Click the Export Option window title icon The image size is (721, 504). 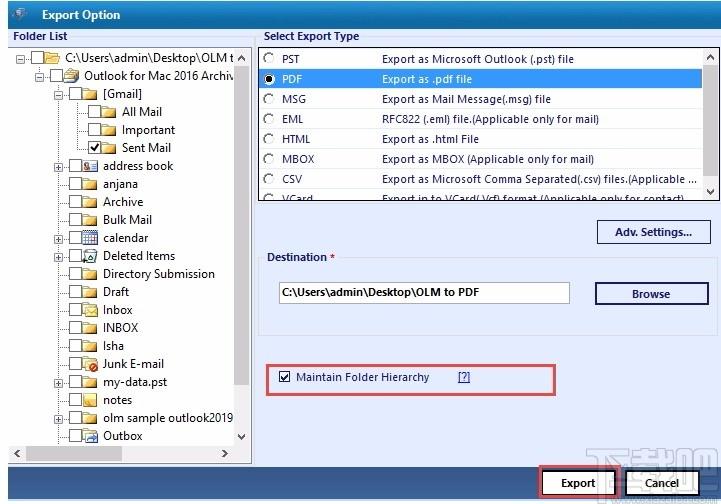click(x=20, y=14)
